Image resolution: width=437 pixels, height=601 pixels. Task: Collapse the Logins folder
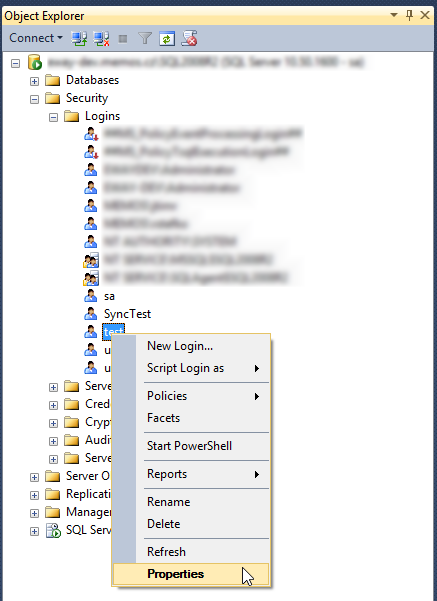click(x=53, y=117)
